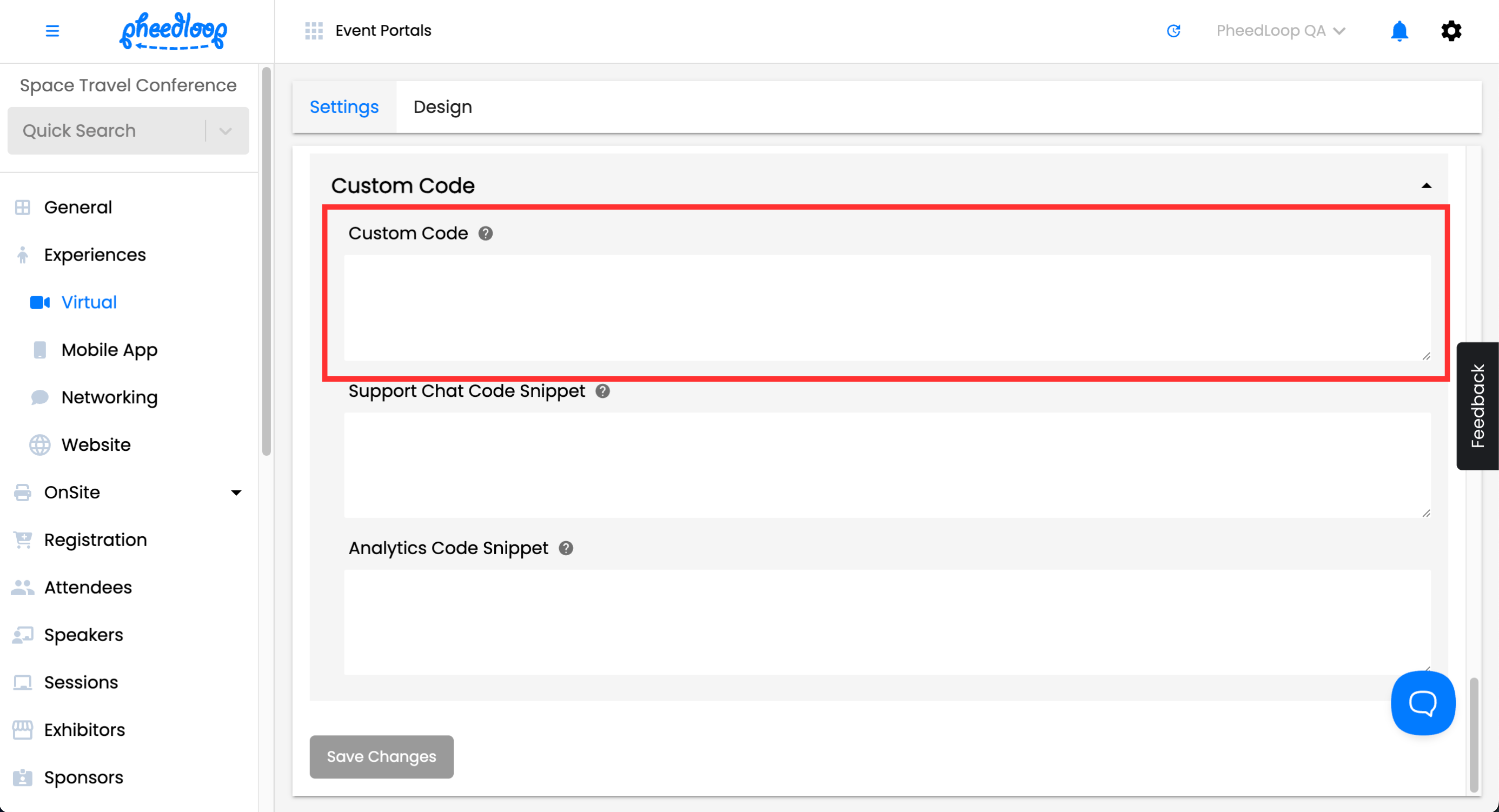This screenshot has height=812, width=1499.
Task: Click the OnSite printer icon
Action: click(23, 492)
